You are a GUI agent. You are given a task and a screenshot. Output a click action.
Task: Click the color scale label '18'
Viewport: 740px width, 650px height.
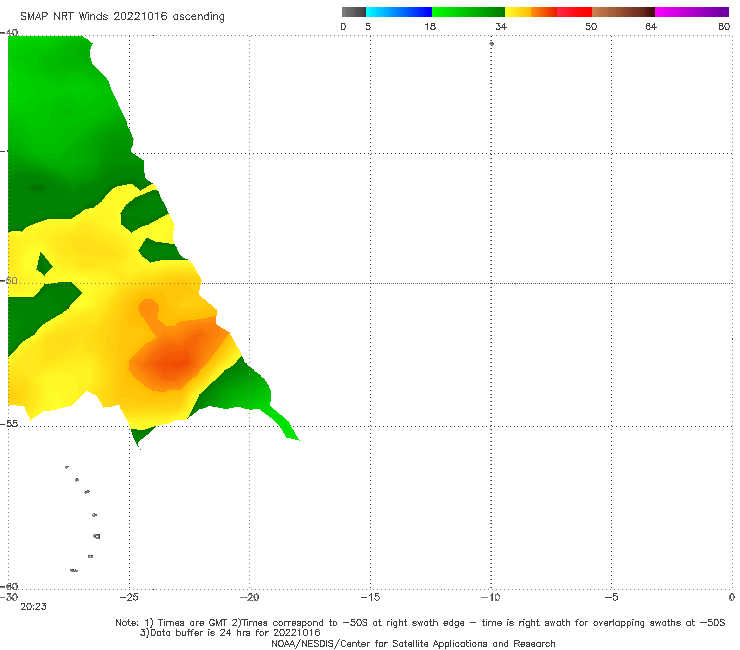tap(430, 26)
